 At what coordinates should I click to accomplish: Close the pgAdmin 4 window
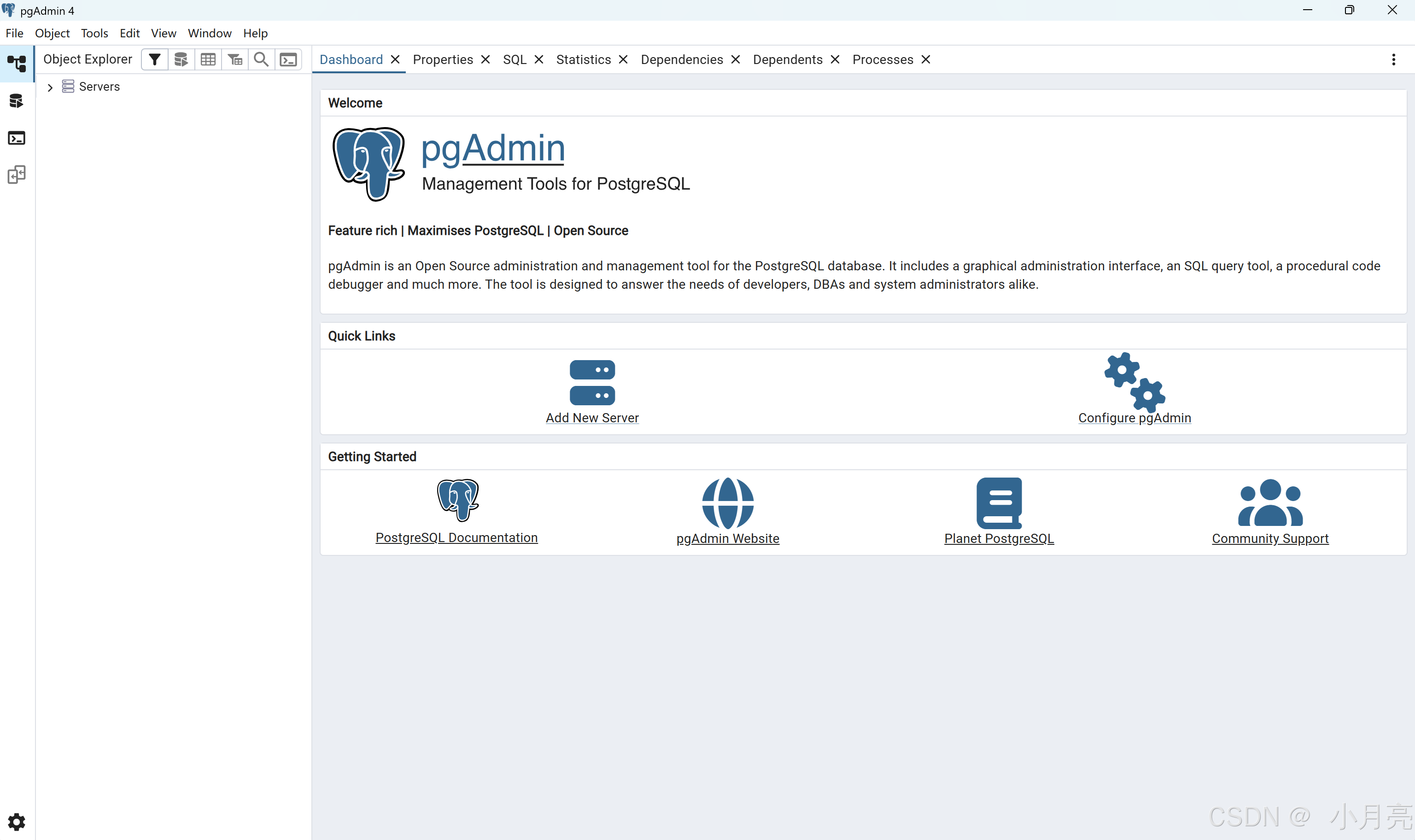point(1392,10)
